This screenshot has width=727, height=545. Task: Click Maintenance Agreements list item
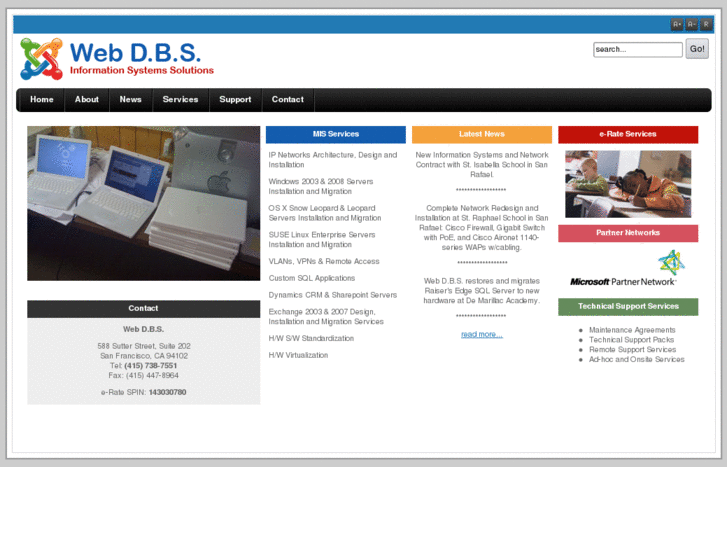point(632,330)
